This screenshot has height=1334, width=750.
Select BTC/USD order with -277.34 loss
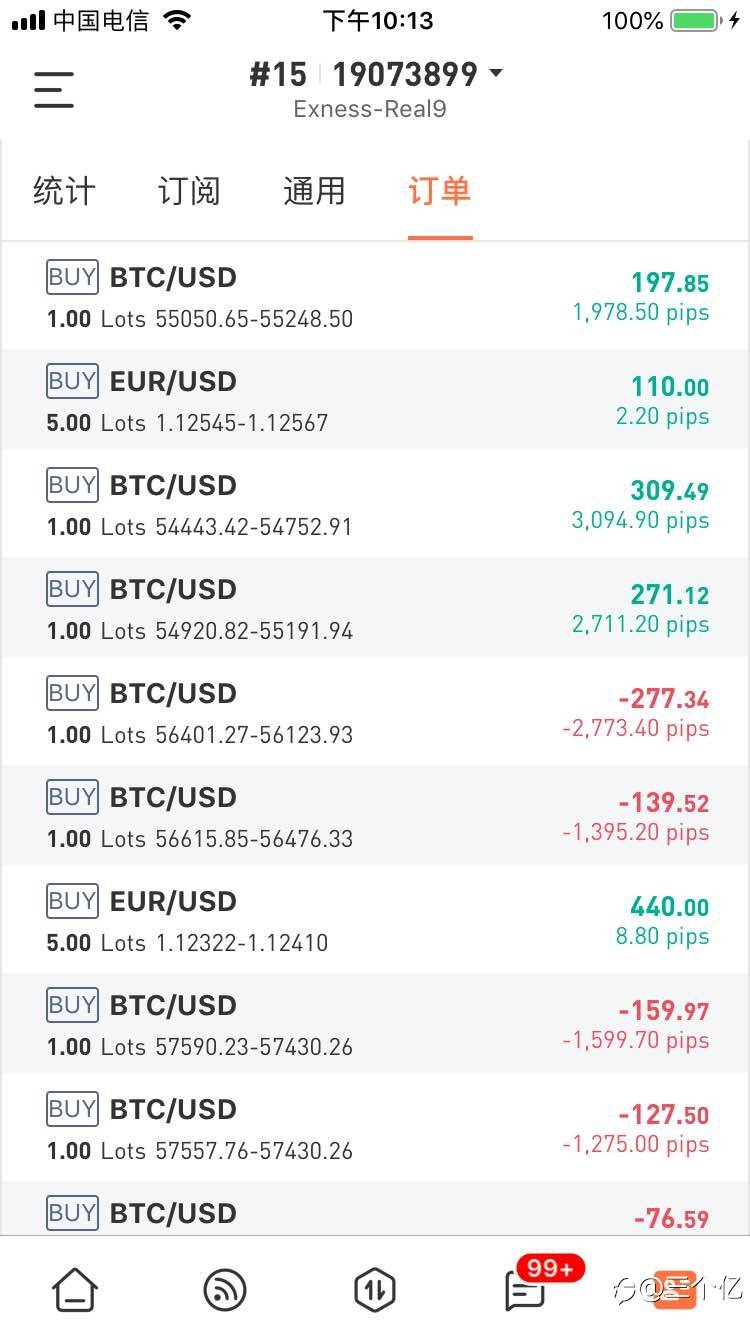point(375,713)
